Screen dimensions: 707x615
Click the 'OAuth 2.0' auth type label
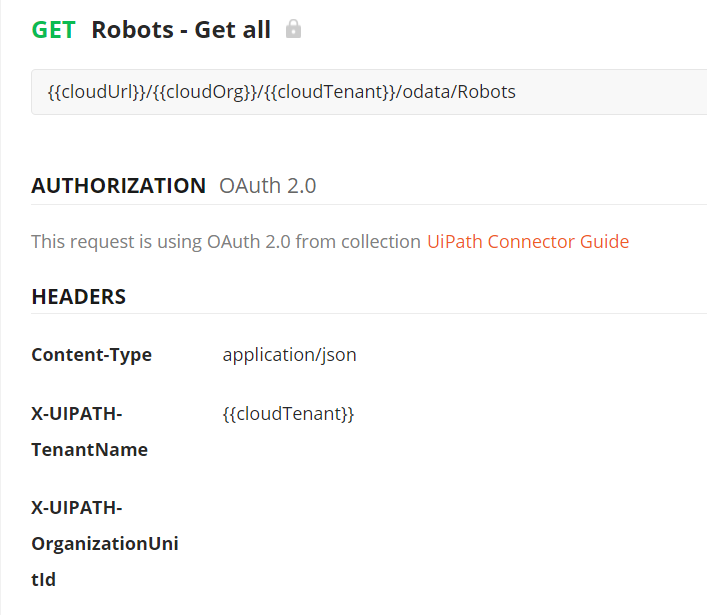[267, 186]
